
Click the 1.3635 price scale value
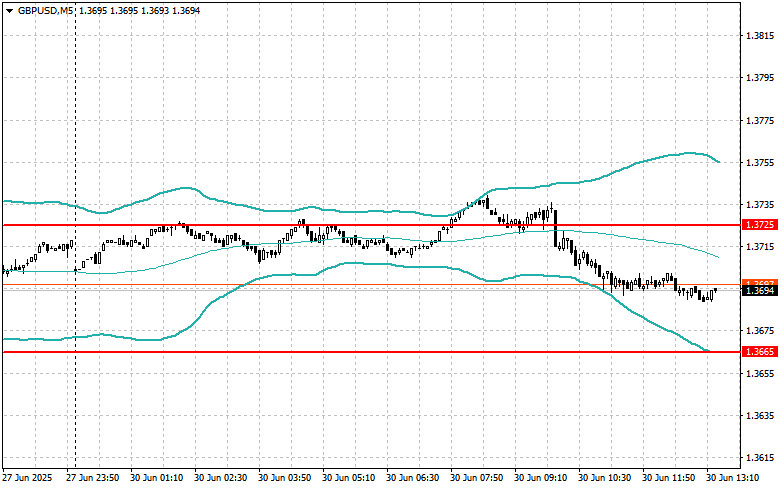point(761,416)
